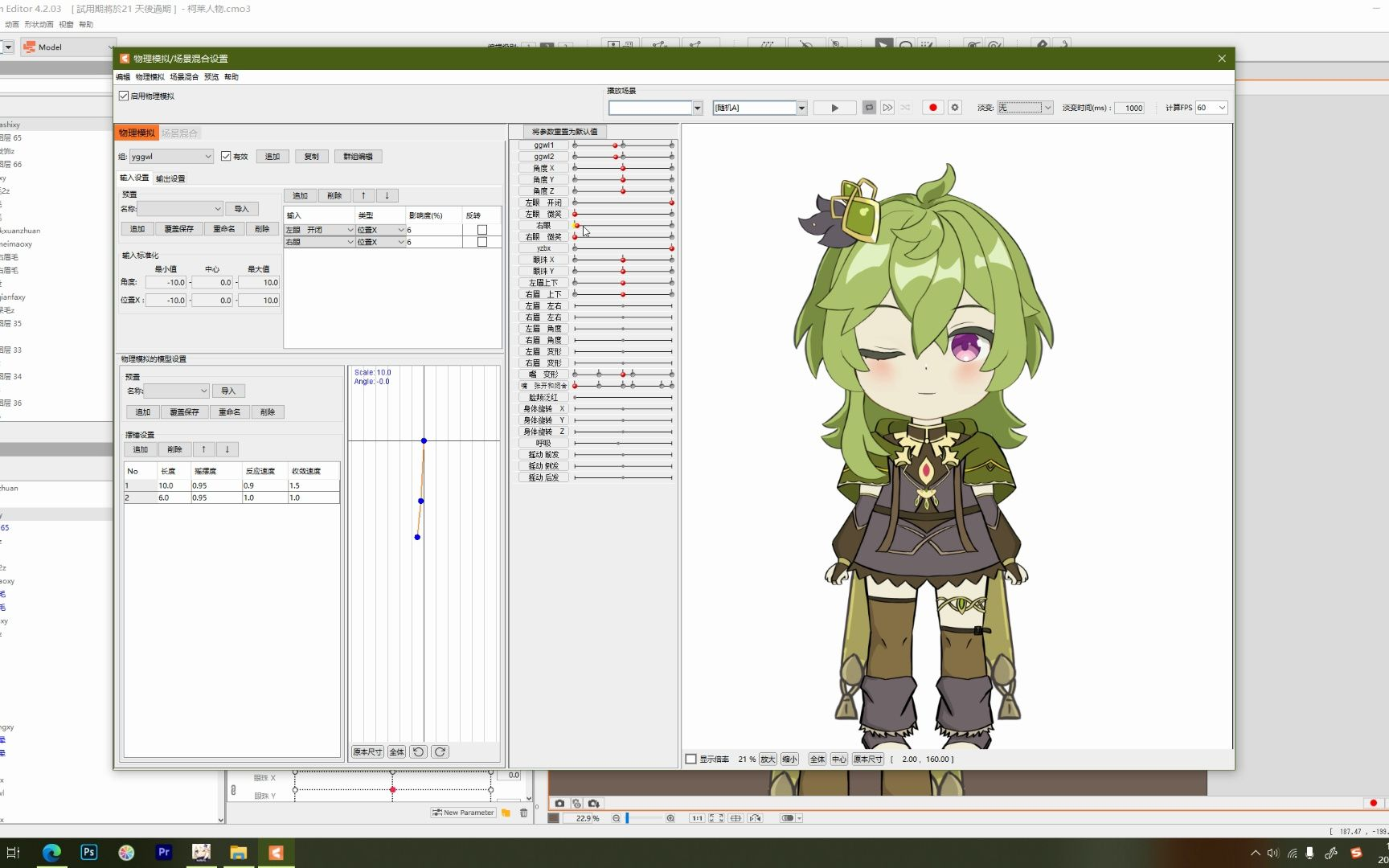The width and height of the screenshot is (1389, 868).
Task: Click the 角度 X parameter slider
Action: coord(623,168)
